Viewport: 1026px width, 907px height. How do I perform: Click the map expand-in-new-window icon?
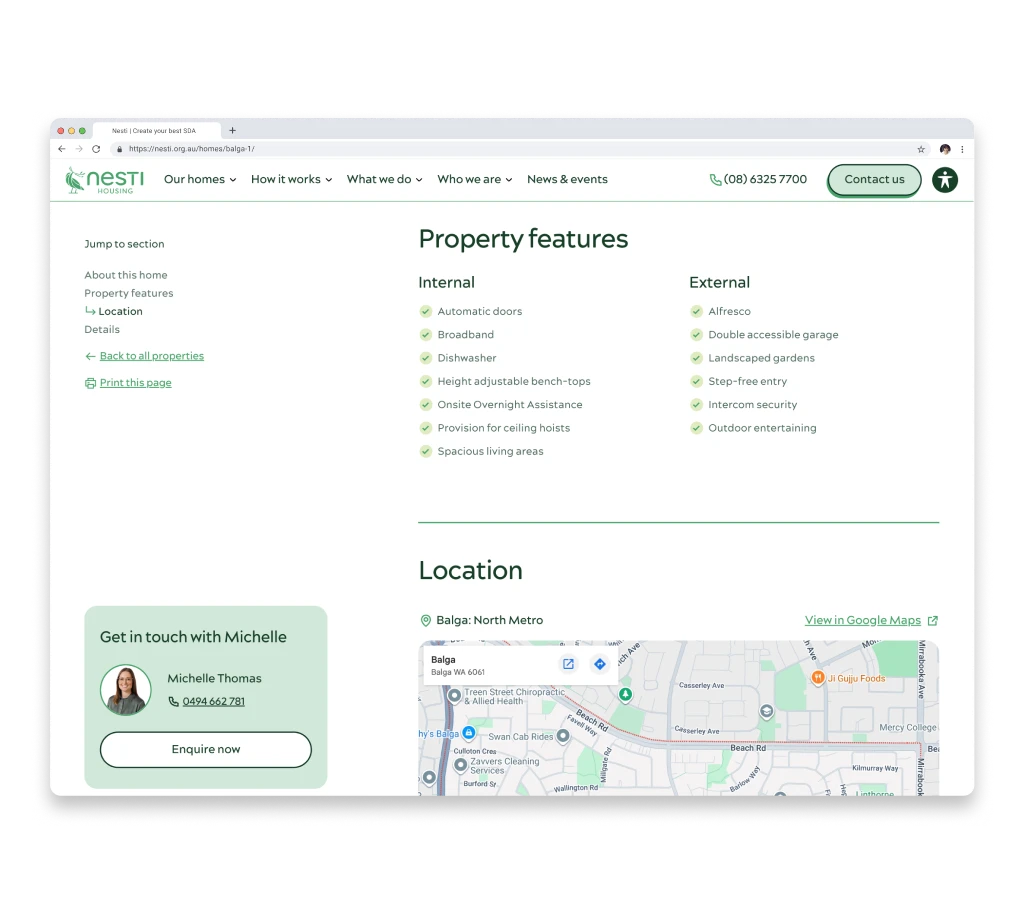pyautogui.click(x=568, y=664)
